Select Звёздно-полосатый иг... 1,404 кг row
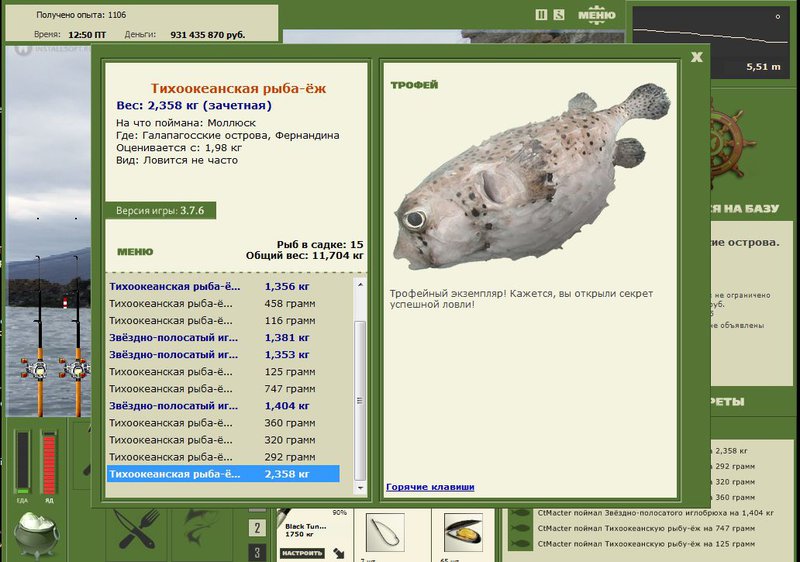Viewport: 800px width, 562px height. click(223, 406)
